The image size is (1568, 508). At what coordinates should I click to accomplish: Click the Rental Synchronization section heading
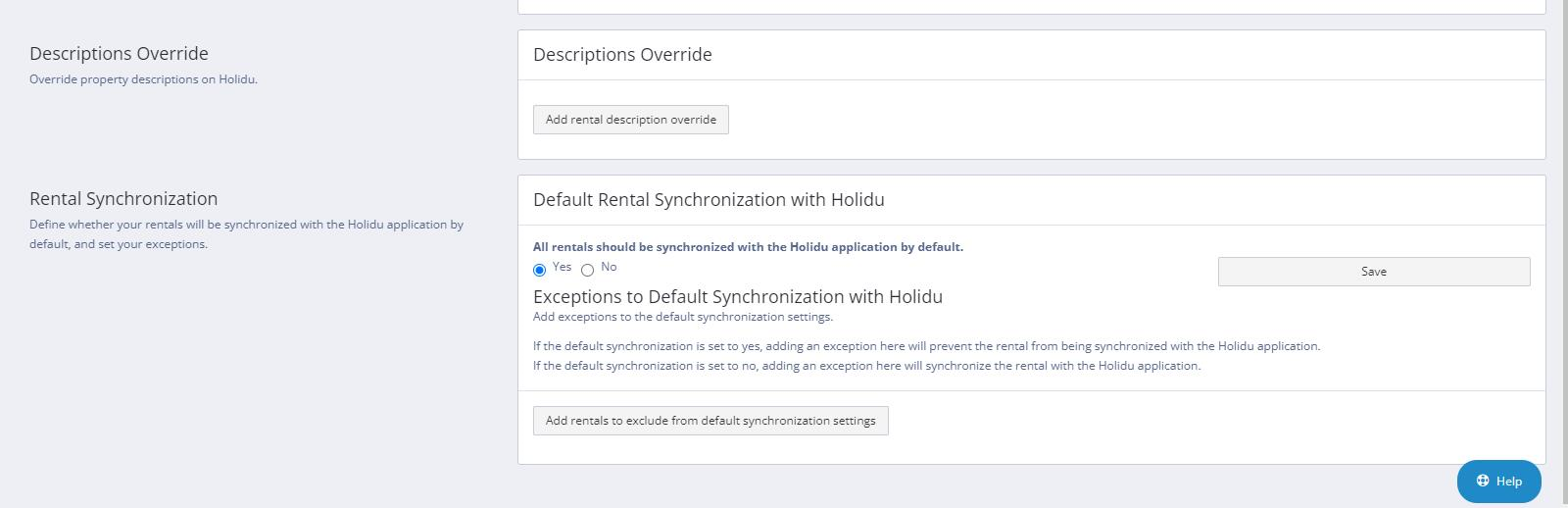pyautogui.click(x=123, y=199)
